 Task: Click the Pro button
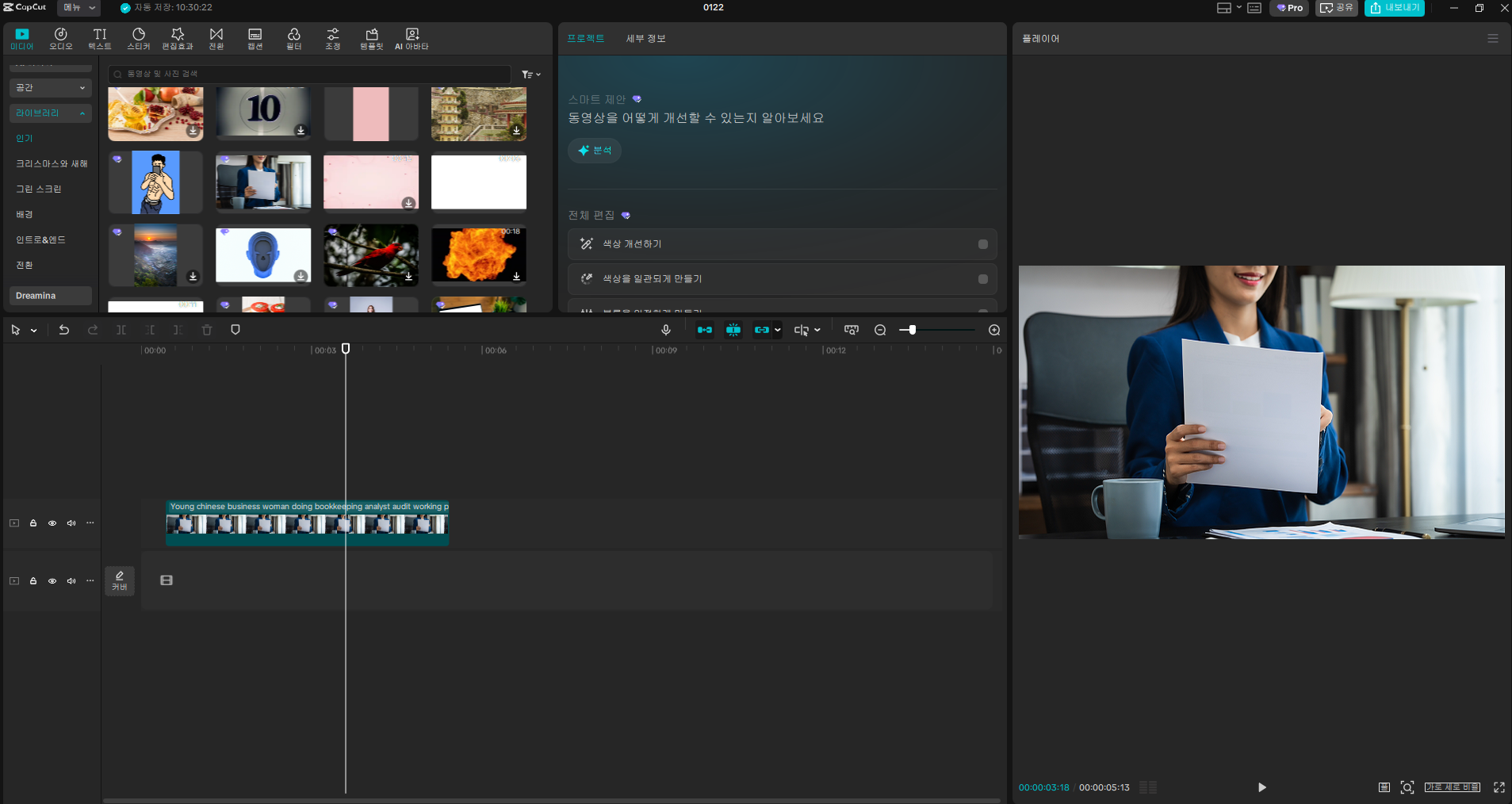click(1289, 8)
